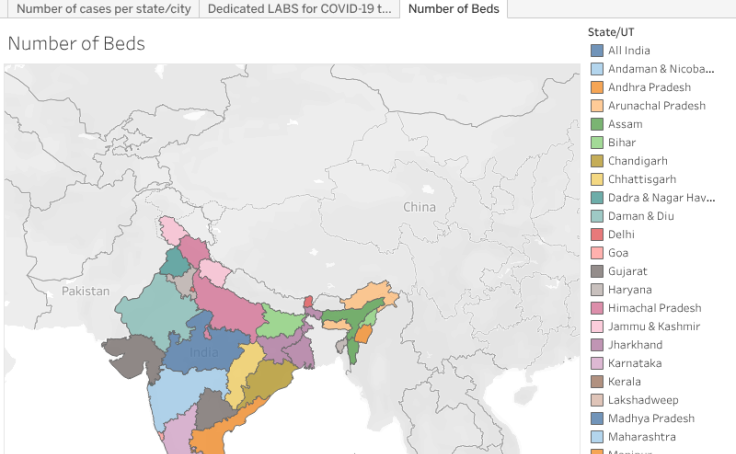Click light green Bihar region on map
736x454 pixels.
pos(280,322)
